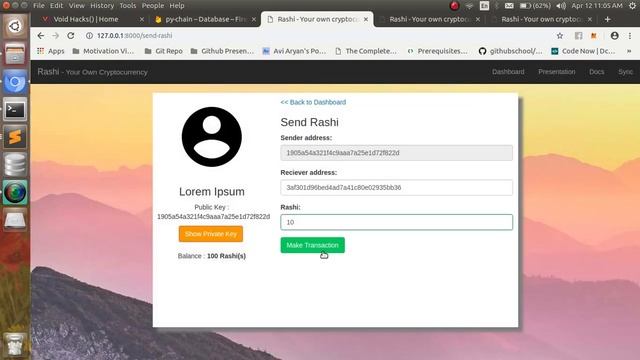The height and width of the screenshot is (360, 640).
Task: Open the volume indicator
Action: (561, 6)
